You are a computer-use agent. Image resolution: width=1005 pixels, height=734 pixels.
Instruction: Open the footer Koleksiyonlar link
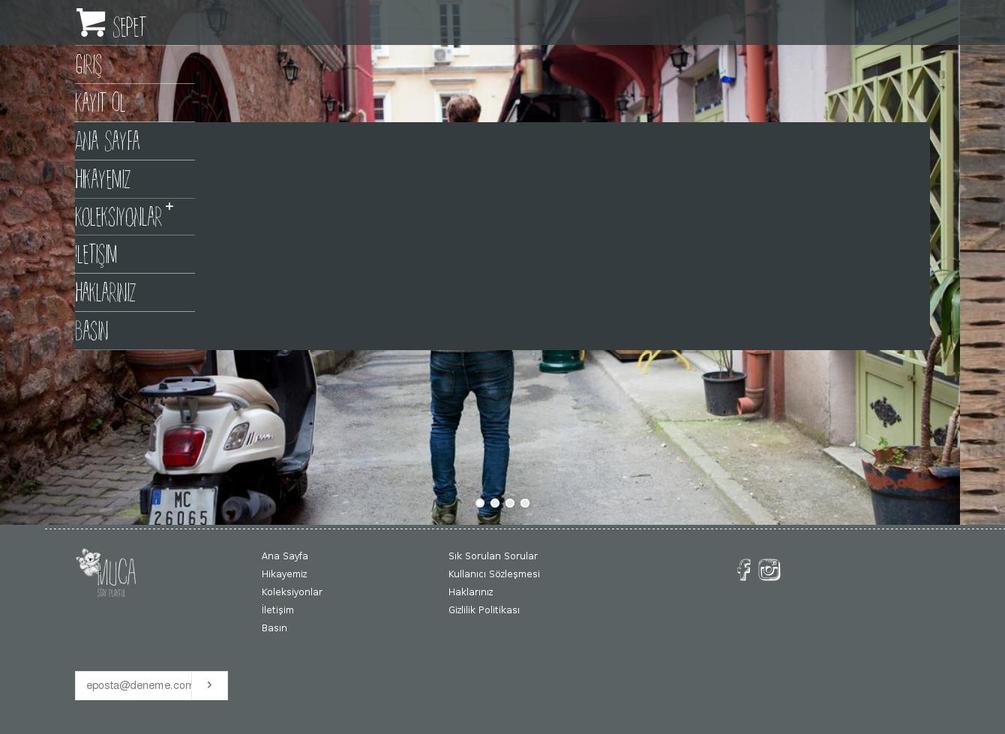[x=292, y=592]
